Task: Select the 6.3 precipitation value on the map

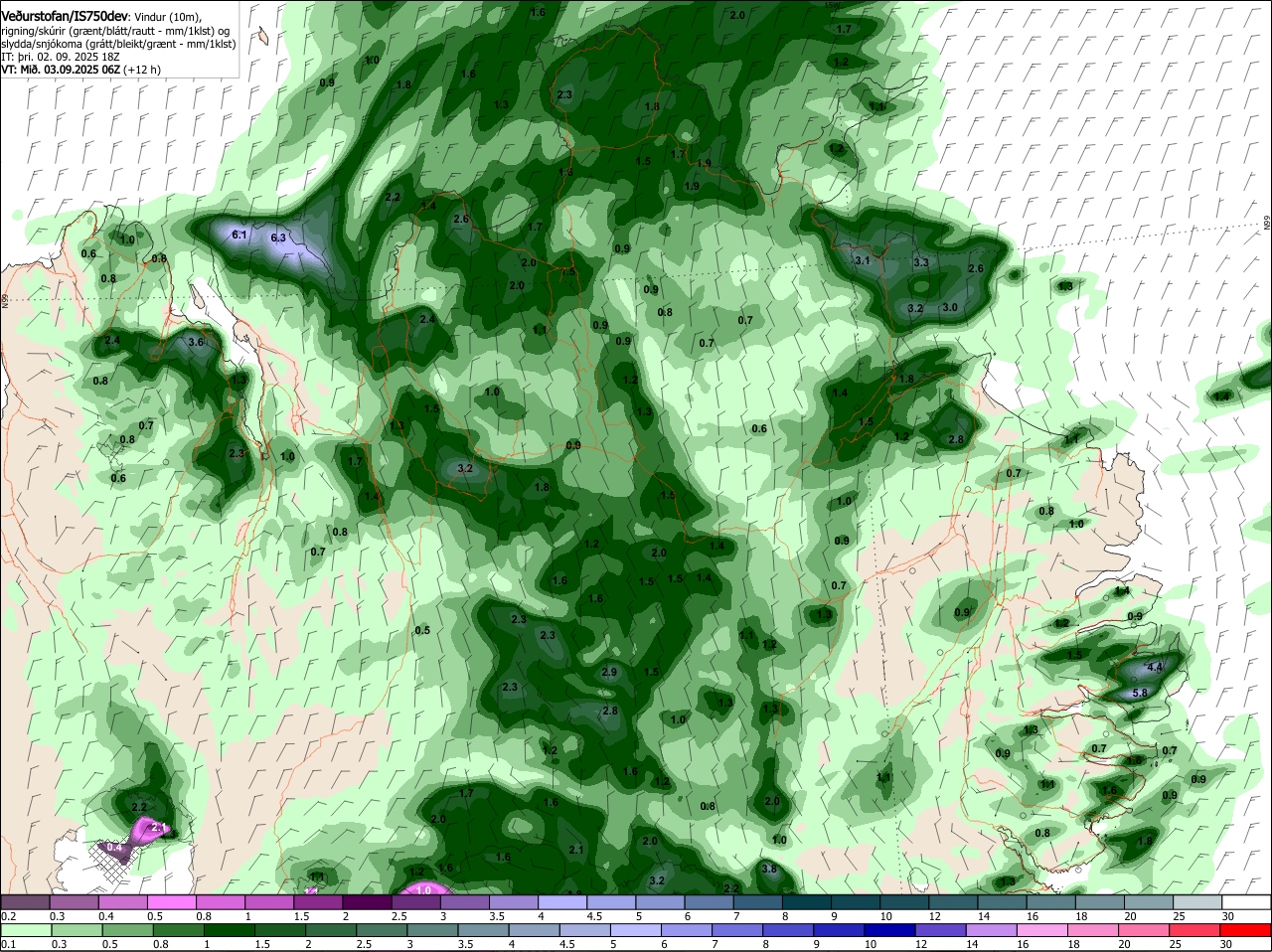Action: point(278,238)
